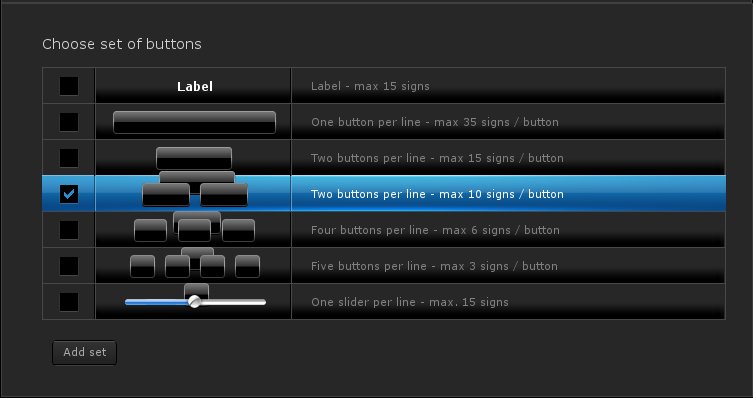Click the left button in highlighted preview
The width and height of the screenshot is (753, 398).
(166, 195)
